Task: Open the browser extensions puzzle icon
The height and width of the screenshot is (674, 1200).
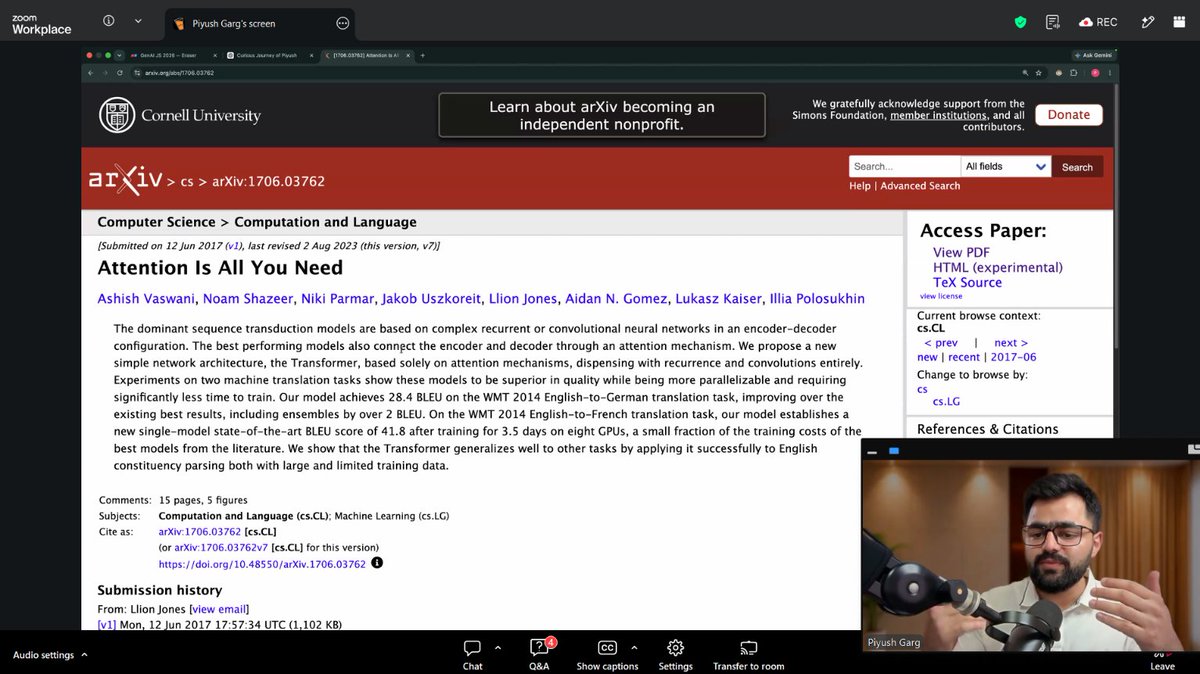Action: pyautogui.click(x=1074, y=73)
